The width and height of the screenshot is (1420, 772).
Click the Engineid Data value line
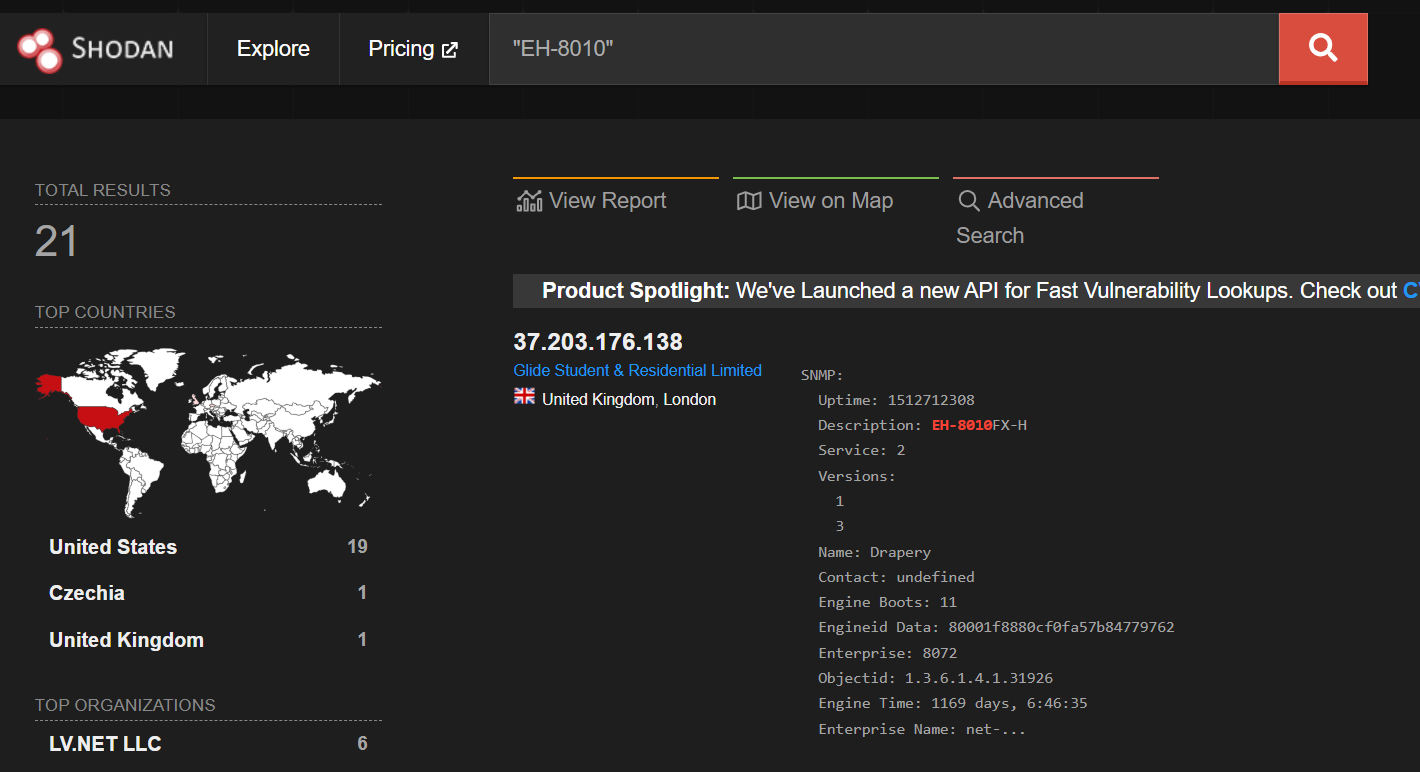pos(996,628)
